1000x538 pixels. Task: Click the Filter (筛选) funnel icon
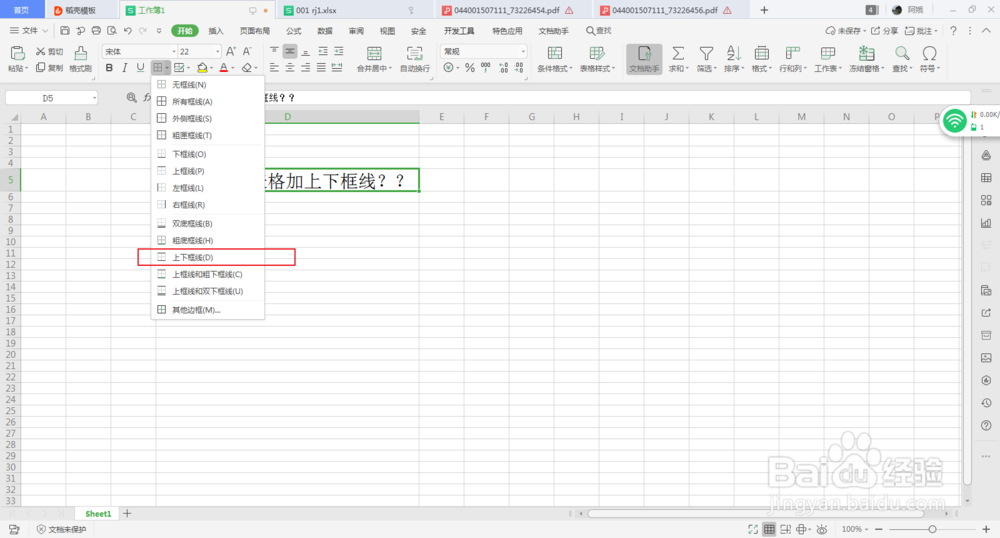point(706,54)
